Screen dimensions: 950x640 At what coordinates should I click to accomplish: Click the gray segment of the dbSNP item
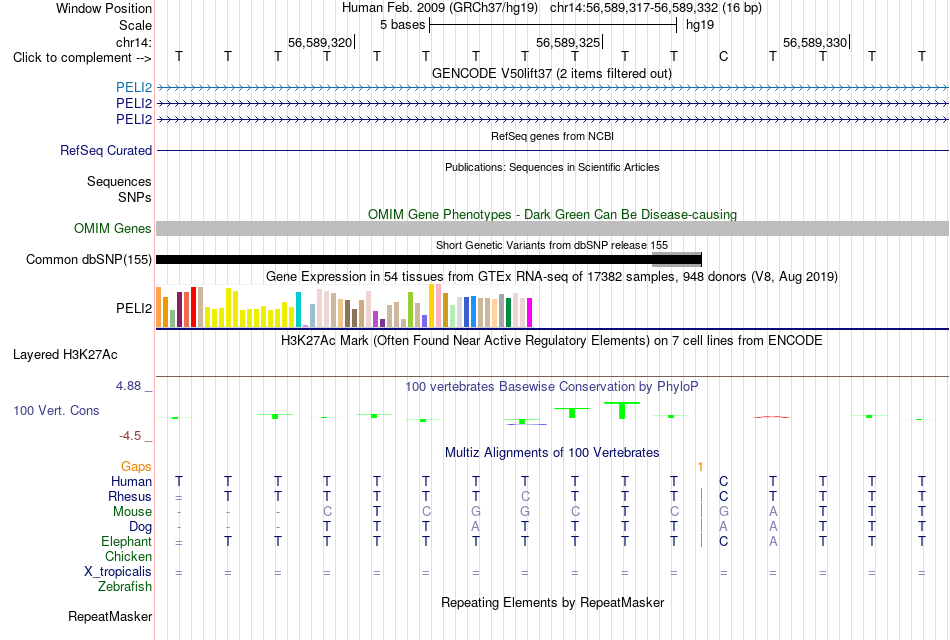pos(676,259)
